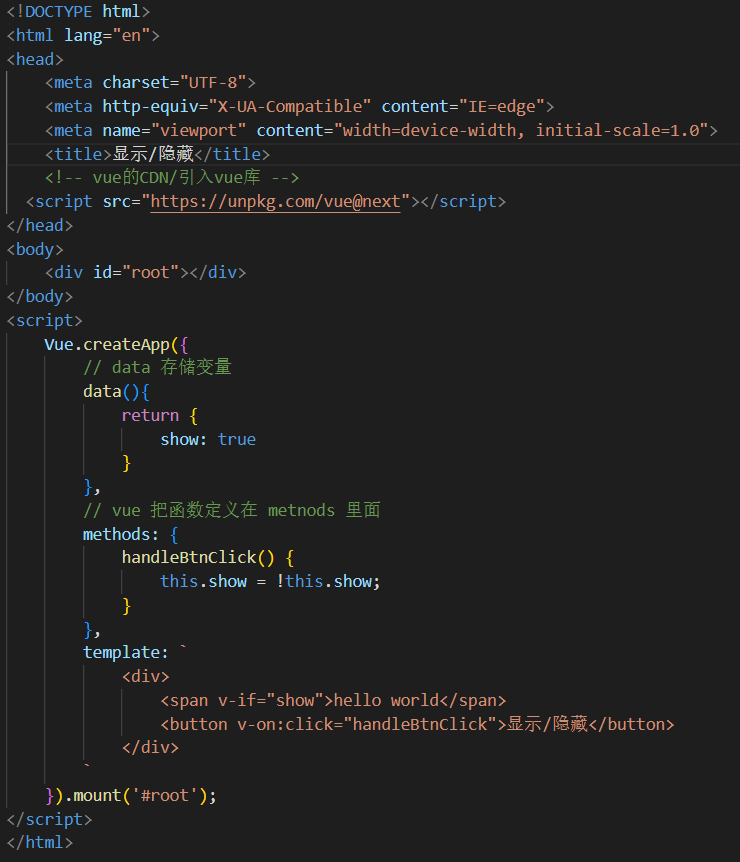The height and width of the screenshot is (862, 740).
Task: Click the show: true property
Action: coord(208,440)
